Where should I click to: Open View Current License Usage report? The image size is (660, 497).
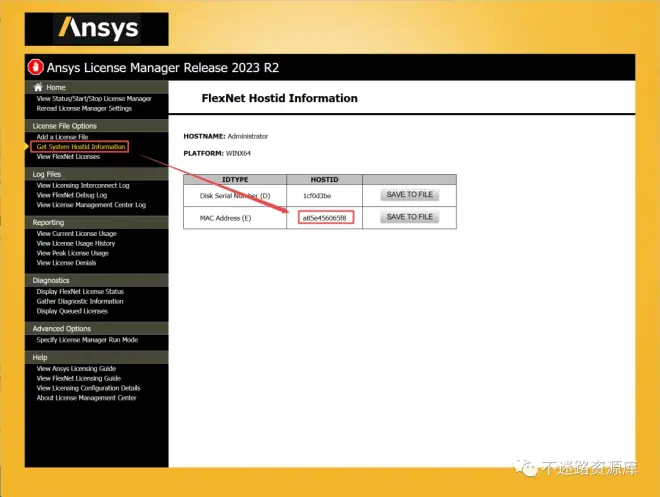(77, 234)
